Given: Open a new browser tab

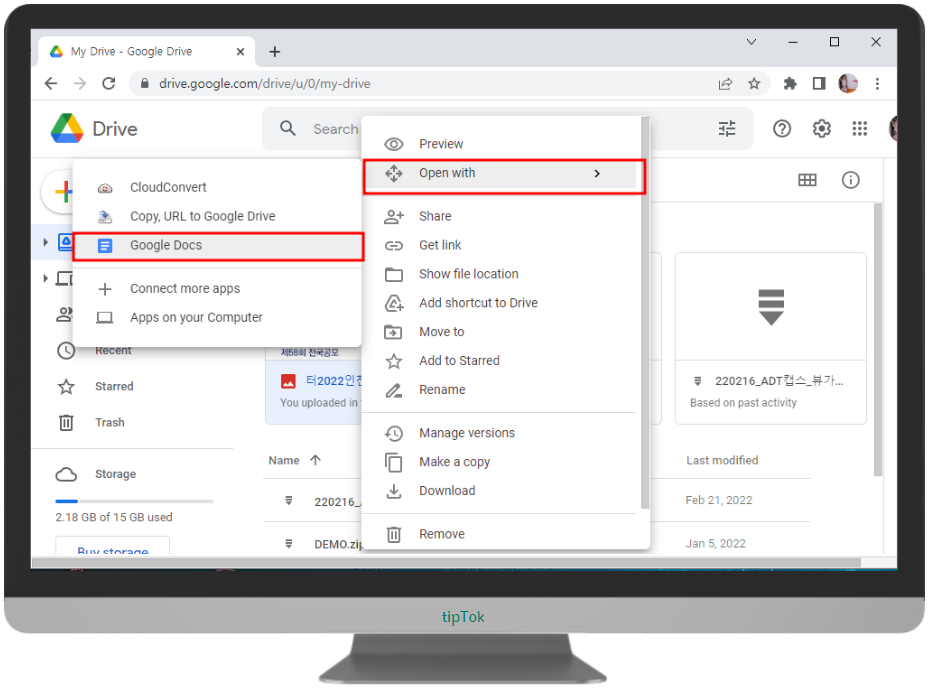Looking at the screenshot, I should coord(274,52).
